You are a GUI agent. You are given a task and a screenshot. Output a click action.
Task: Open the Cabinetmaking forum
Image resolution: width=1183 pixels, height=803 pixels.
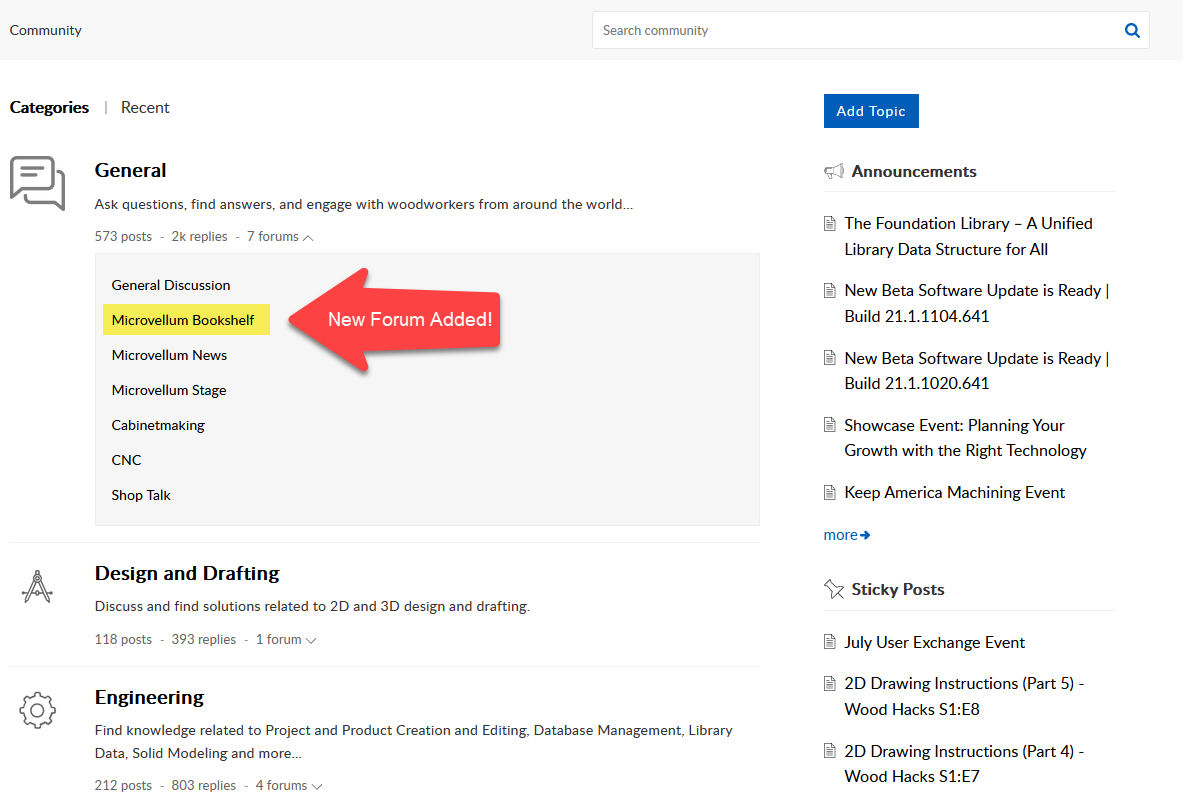158,425
